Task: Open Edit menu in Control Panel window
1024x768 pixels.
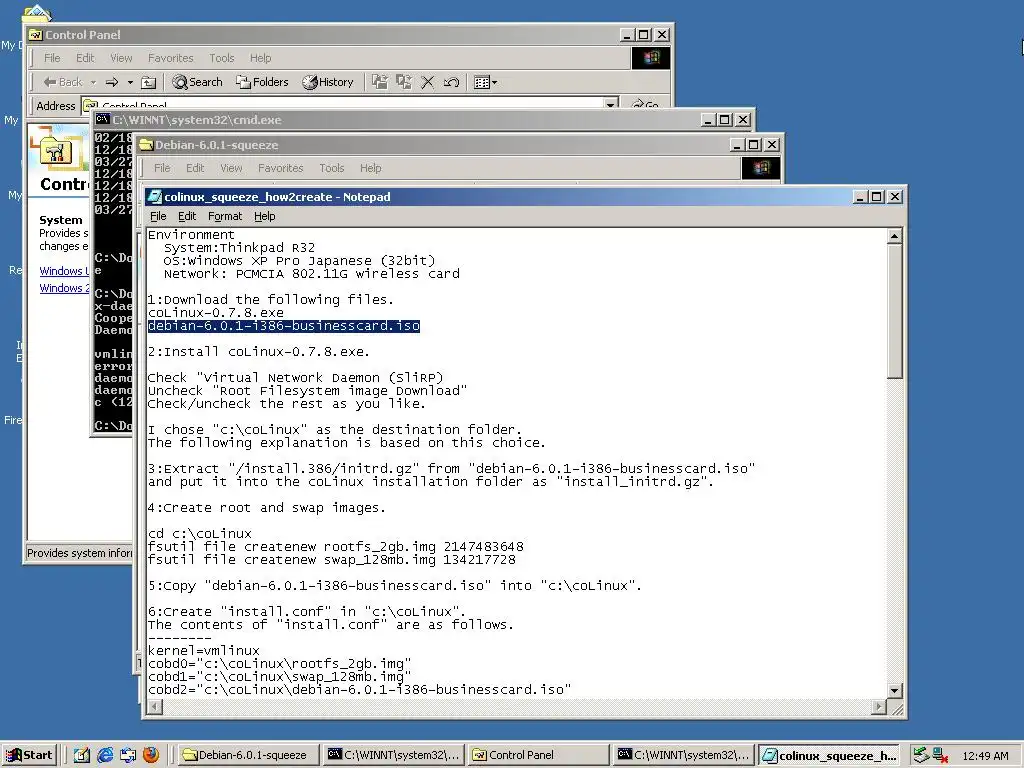Action: [85, 58]
